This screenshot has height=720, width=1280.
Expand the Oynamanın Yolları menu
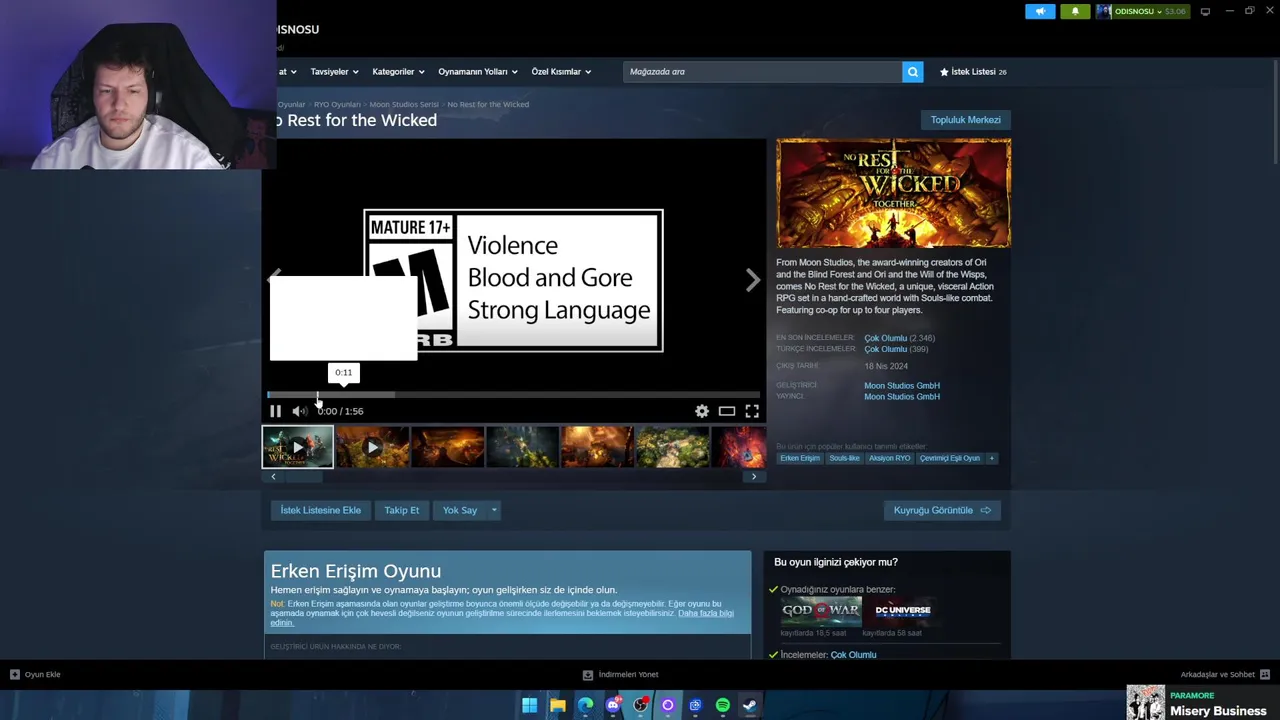478,72
